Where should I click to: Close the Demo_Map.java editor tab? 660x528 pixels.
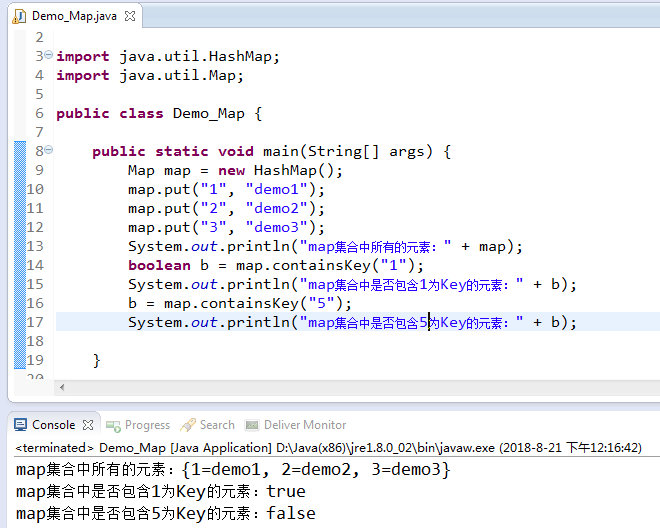click(130, 16)
